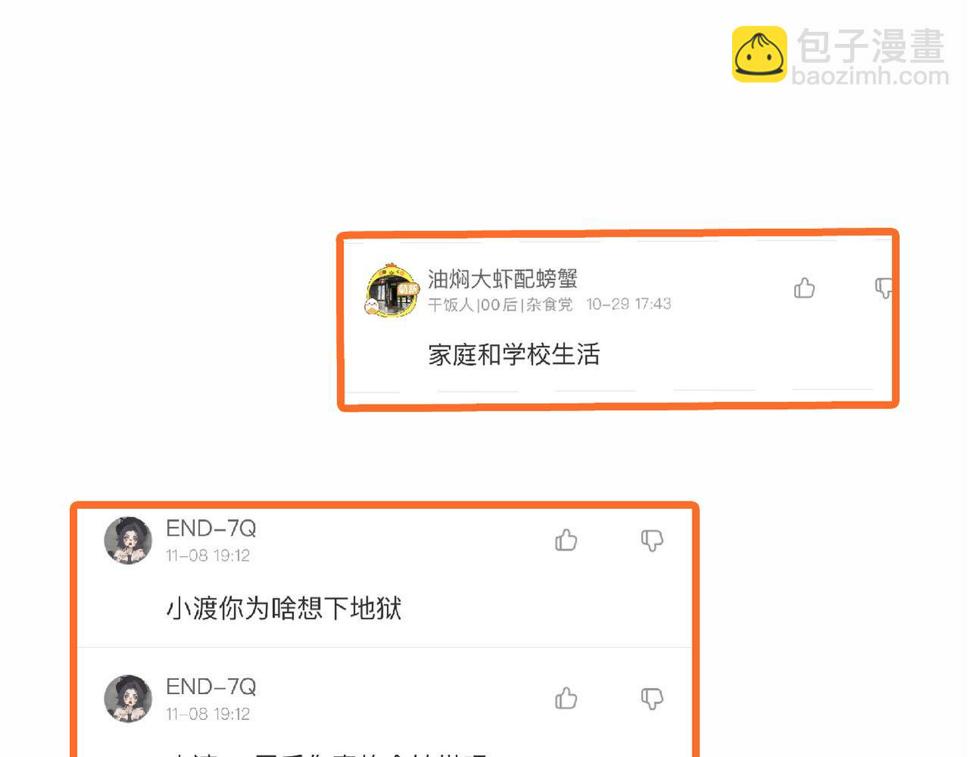Dislike END-7Q's comment 小渡你为啥想下地狱

click(652, 541)
